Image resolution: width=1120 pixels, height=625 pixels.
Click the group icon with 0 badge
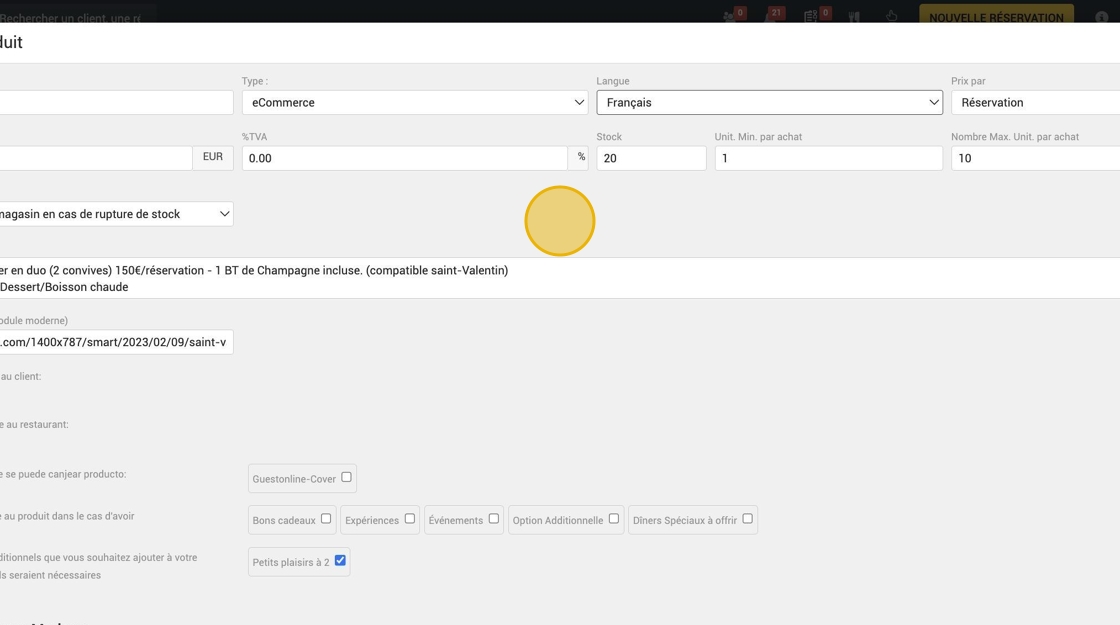(x=729, y=16)
